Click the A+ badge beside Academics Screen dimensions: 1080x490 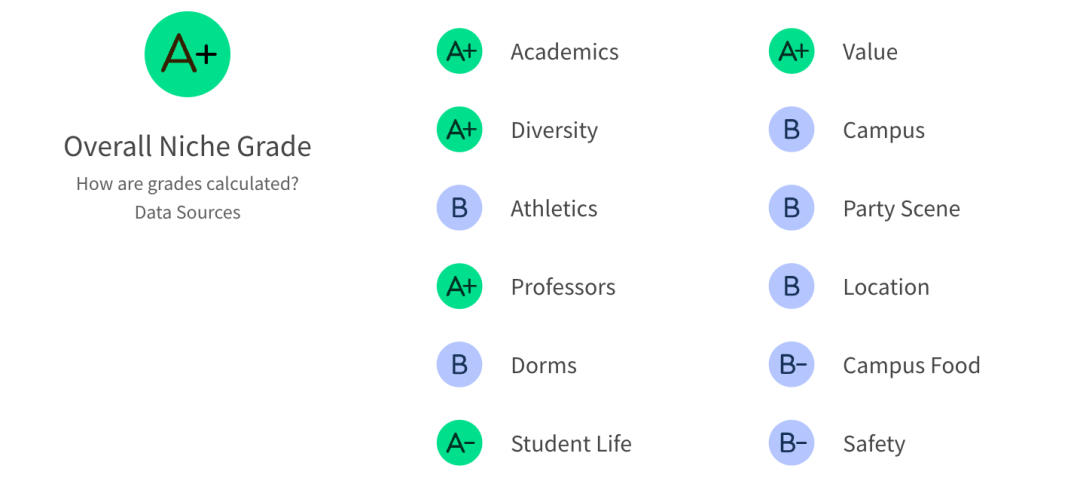coord(459,52)
